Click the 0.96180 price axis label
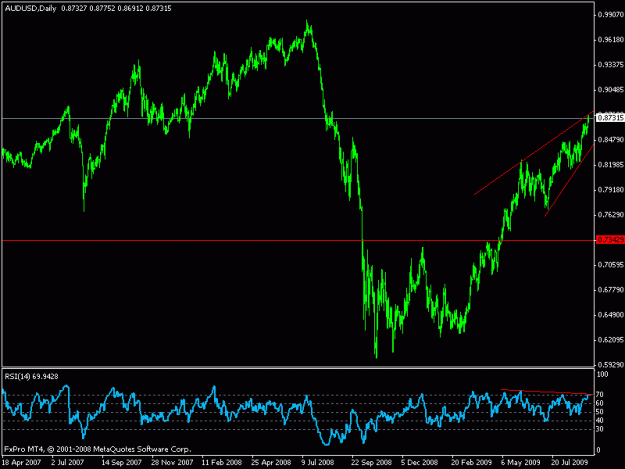This screenshot has width=625, height=469. [x=611, y=40]
